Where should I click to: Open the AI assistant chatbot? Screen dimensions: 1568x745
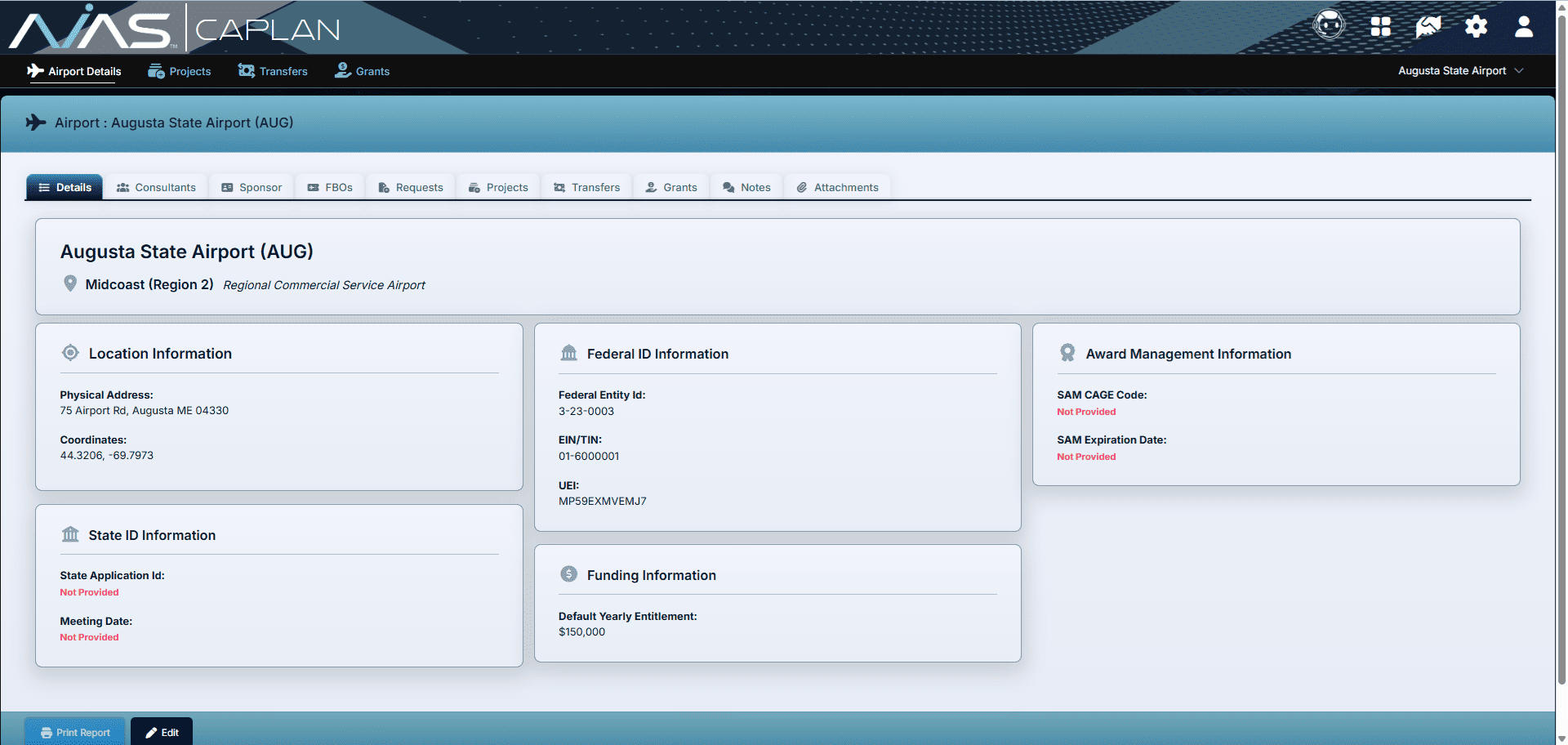[1329, 25]
